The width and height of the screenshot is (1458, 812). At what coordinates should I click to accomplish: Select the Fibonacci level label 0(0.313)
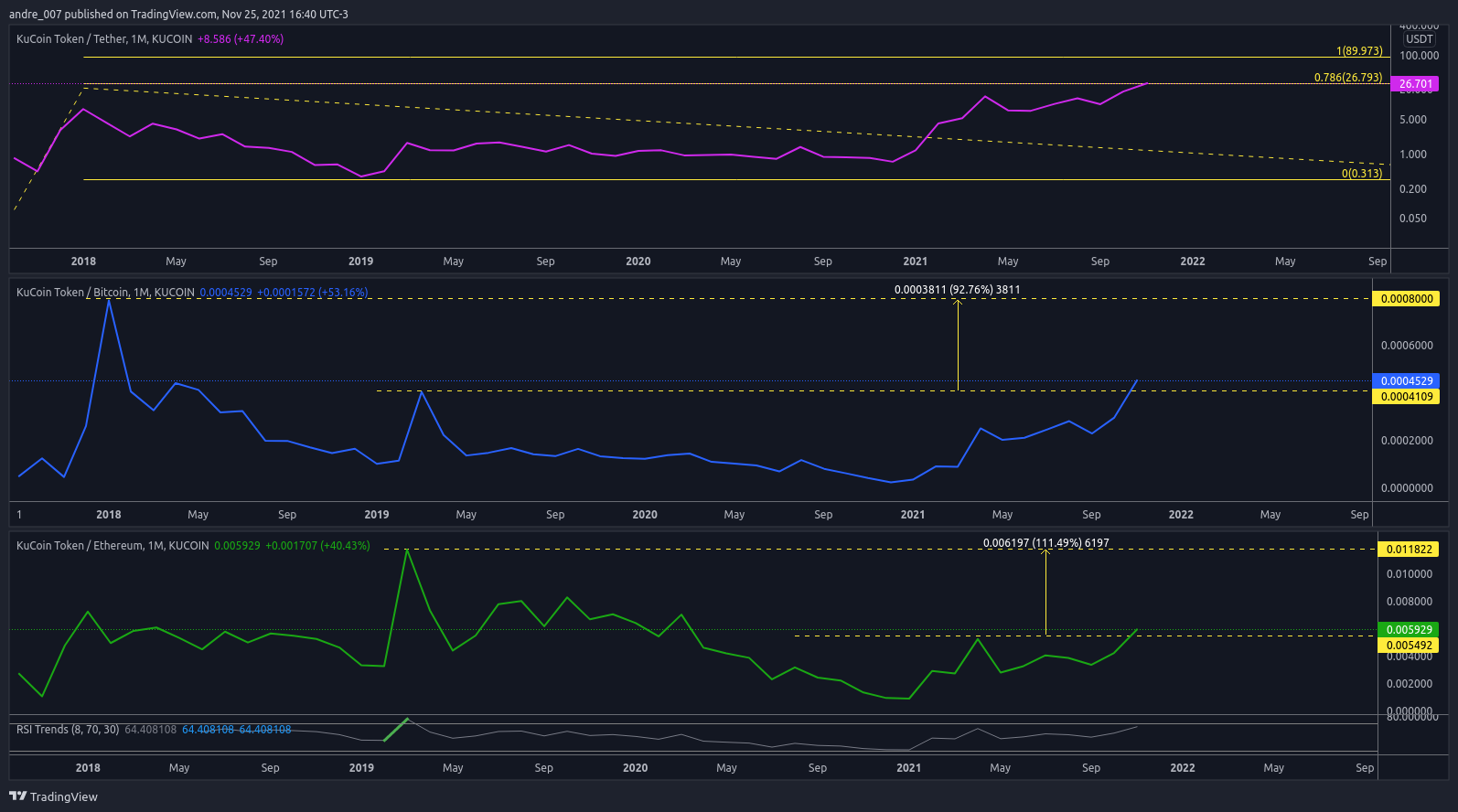coord(1362,174)
